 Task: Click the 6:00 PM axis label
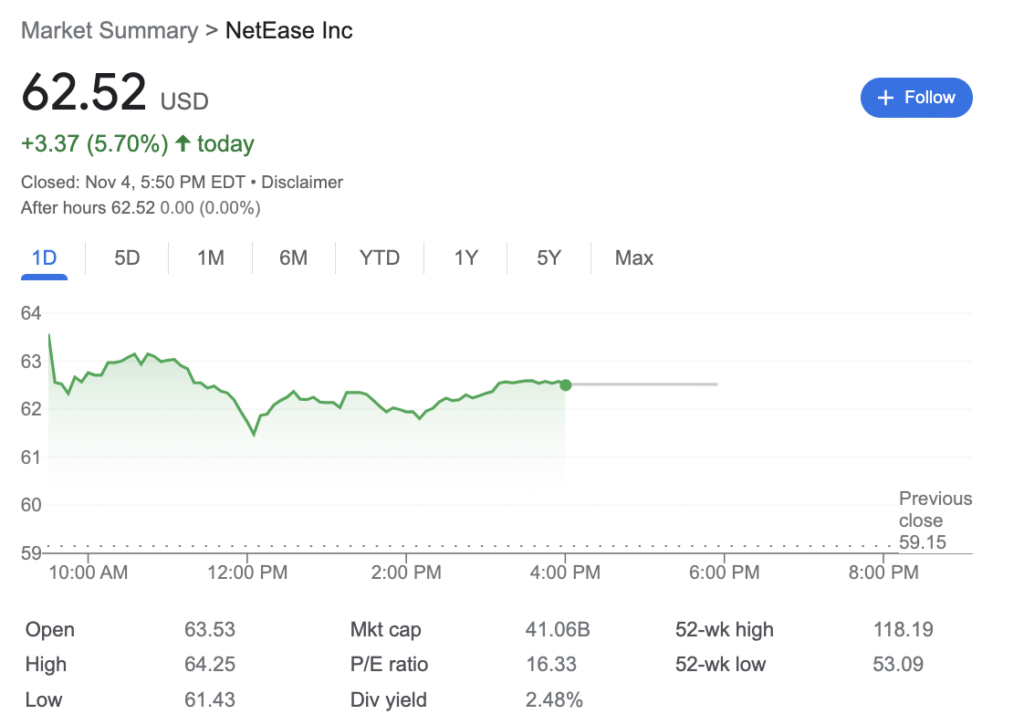point(724,573)
